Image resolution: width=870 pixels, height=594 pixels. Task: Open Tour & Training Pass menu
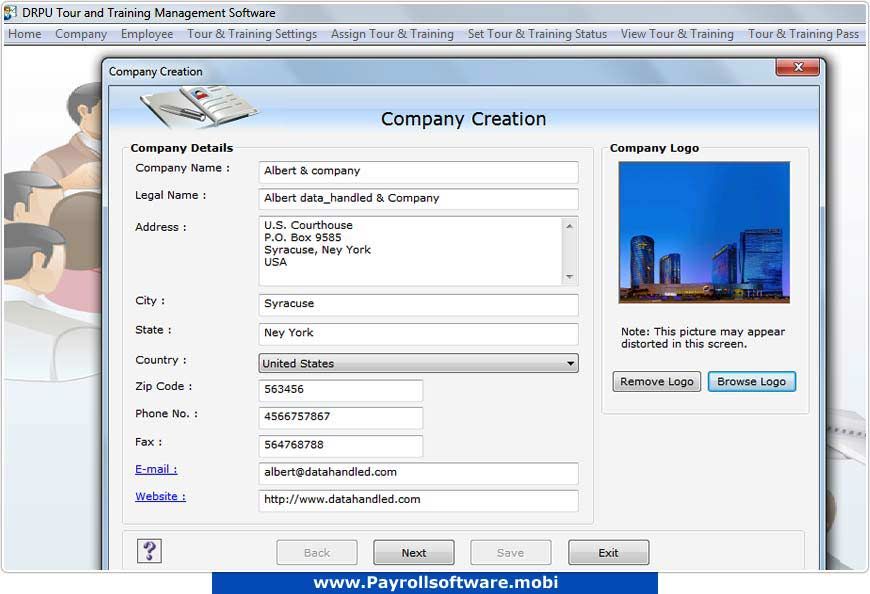803,34
